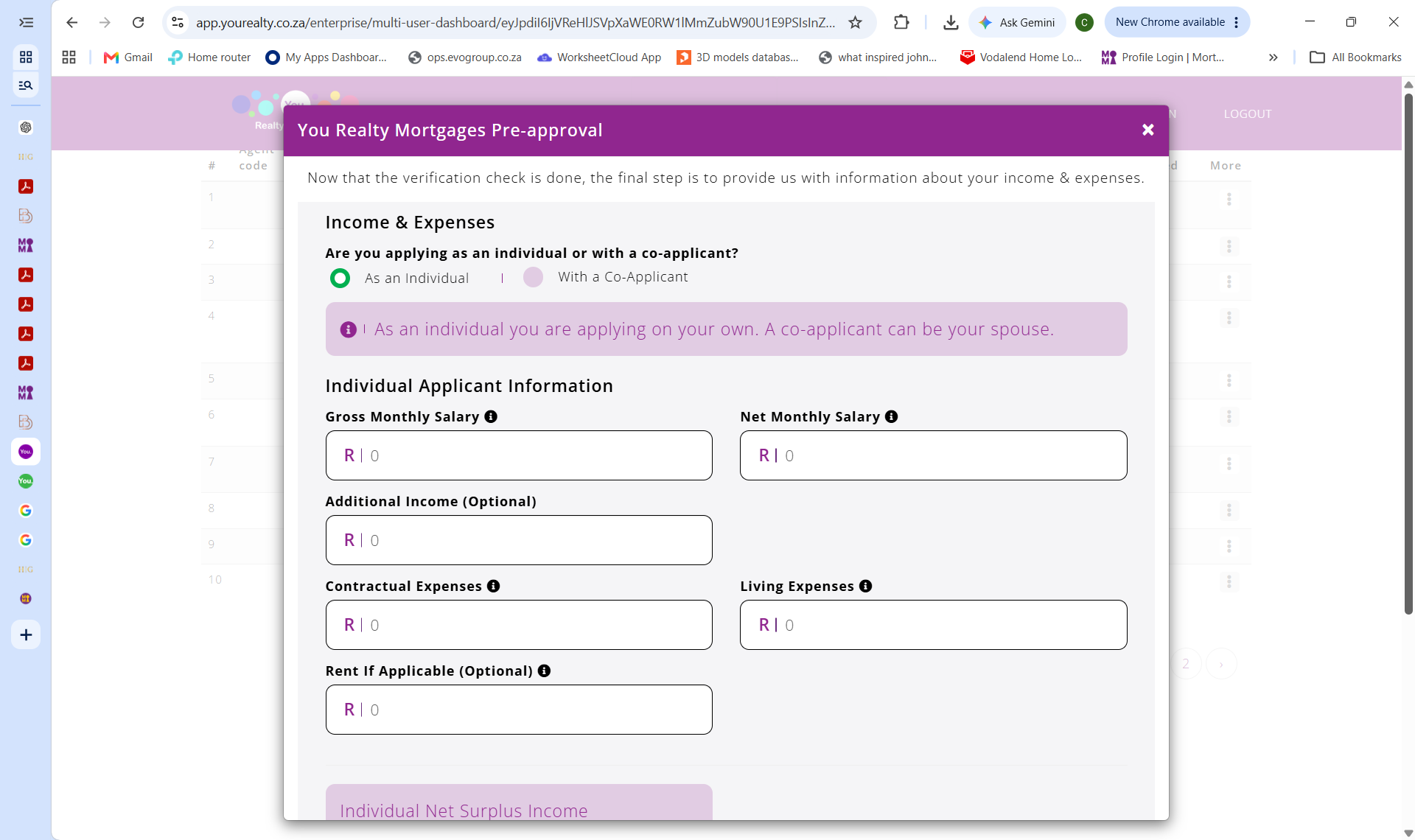Image resolution: width=1415 pixels, height=840 pixels.
Task: Open the More menu for row 1
Action: (x=1229, y=199)
